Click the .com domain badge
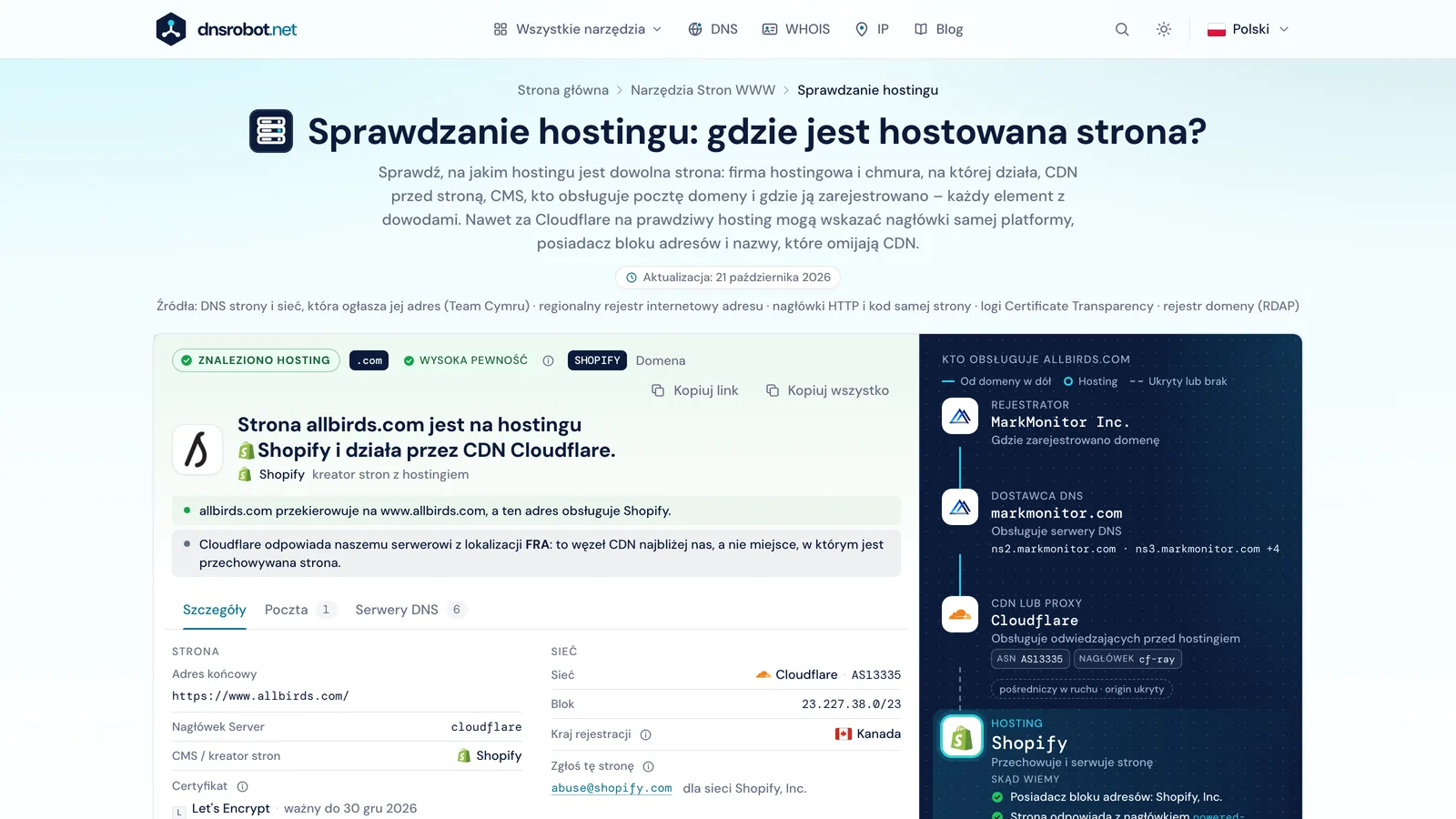 click(x=369, y=360)
